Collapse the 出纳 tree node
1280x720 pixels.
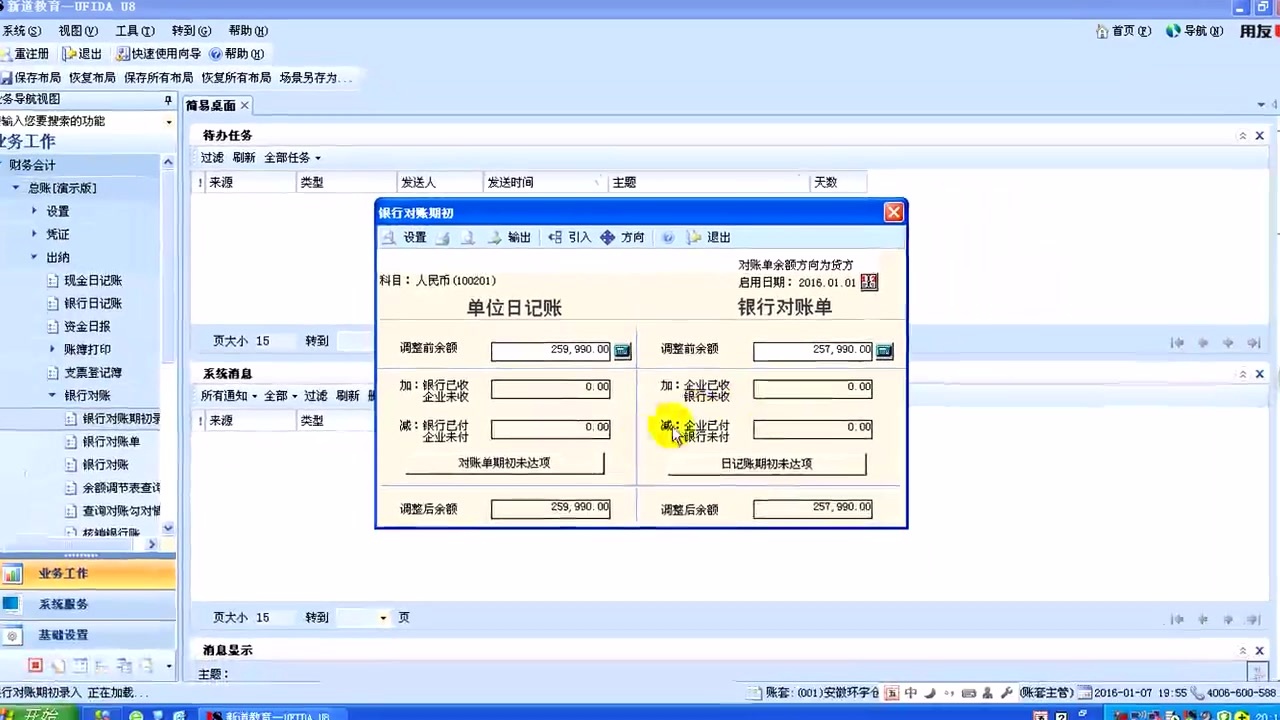point(34,257)
